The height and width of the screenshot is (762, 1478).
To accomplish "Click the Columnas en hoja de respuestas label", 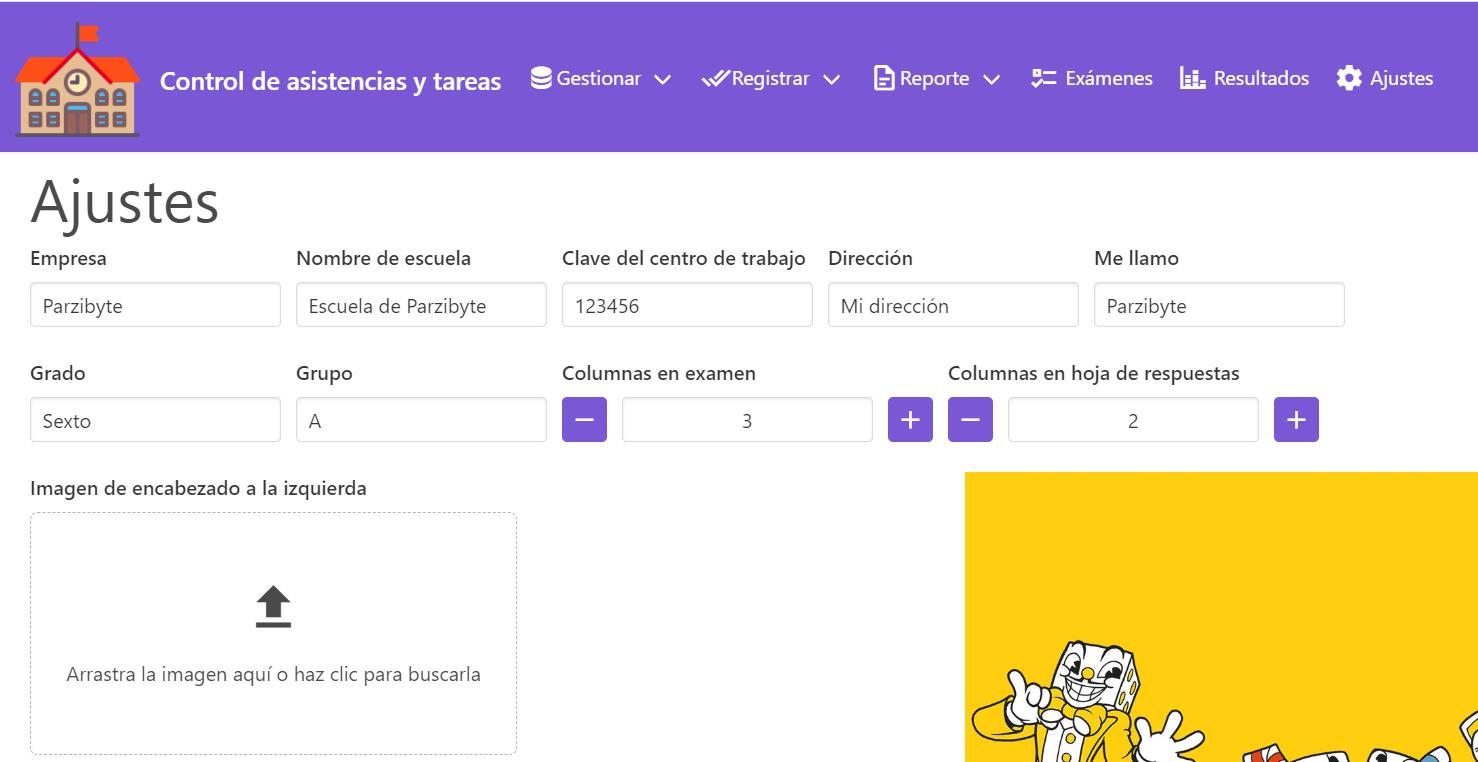I will [1094, 373].
